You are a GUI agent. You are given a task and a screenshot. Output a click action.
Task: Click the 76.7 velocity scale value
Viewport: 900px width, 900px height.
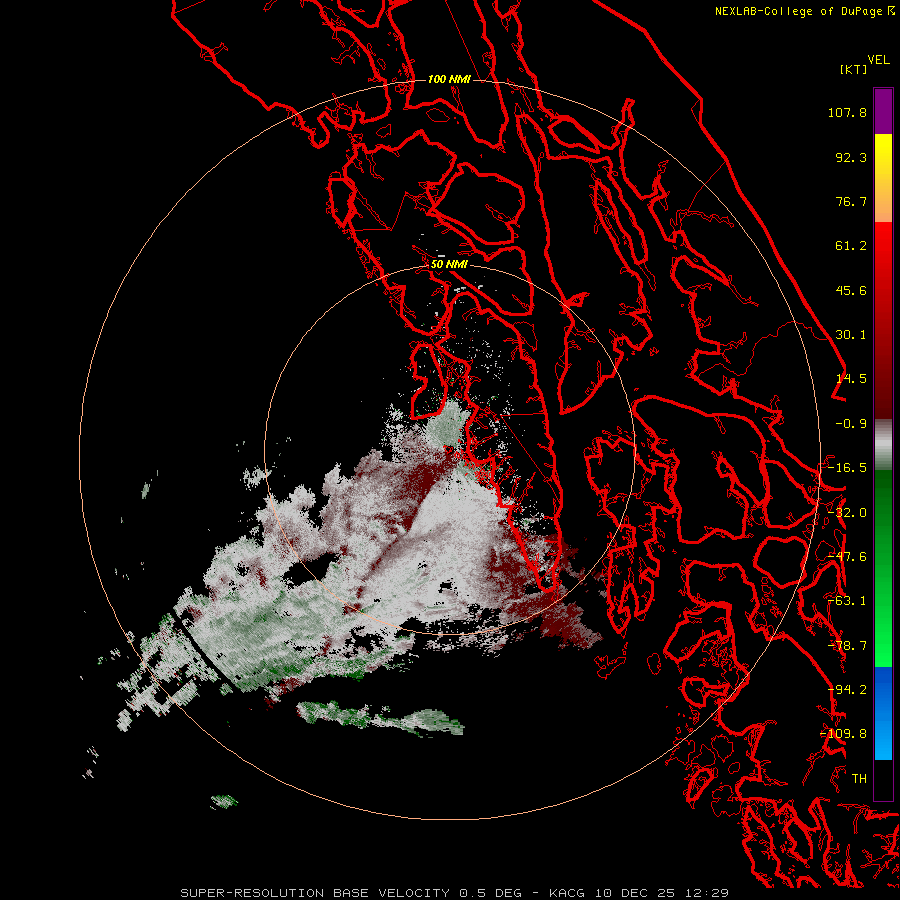(x=851, y=201)
